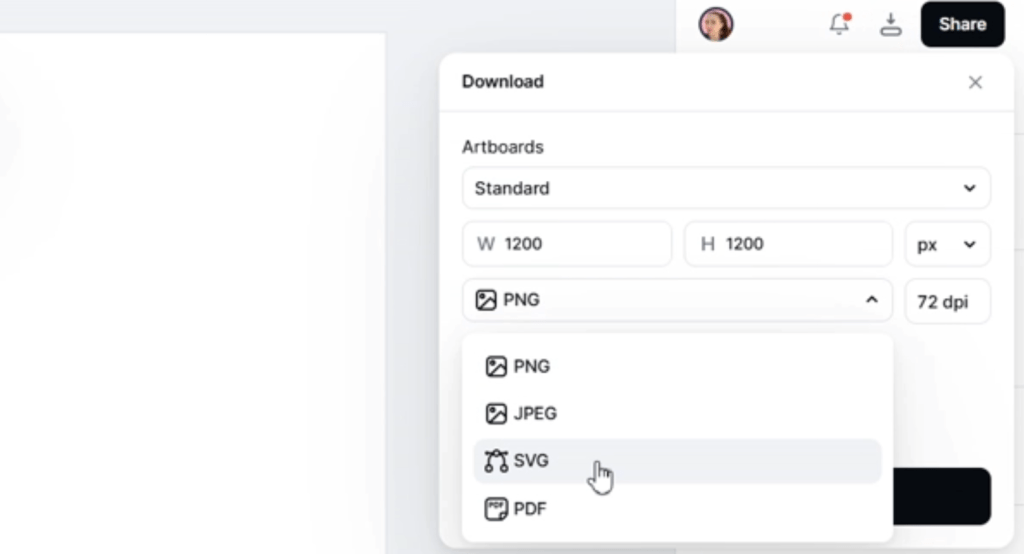Image resolution: width=1024 pixels, height=554 pixels.
Task: Open the user profile avatar
Action: (x=716, y=24)
